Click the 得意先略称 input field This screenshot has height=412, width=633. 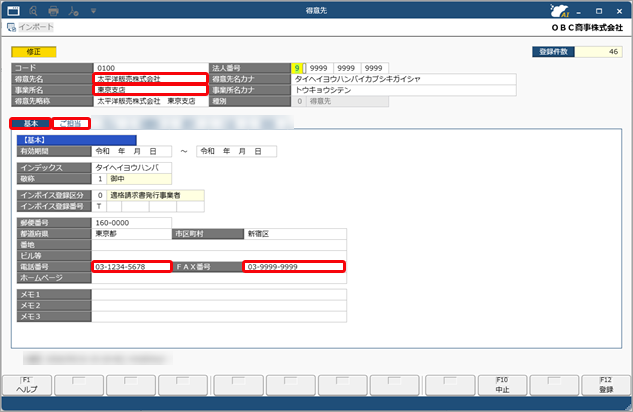[151, 101]
